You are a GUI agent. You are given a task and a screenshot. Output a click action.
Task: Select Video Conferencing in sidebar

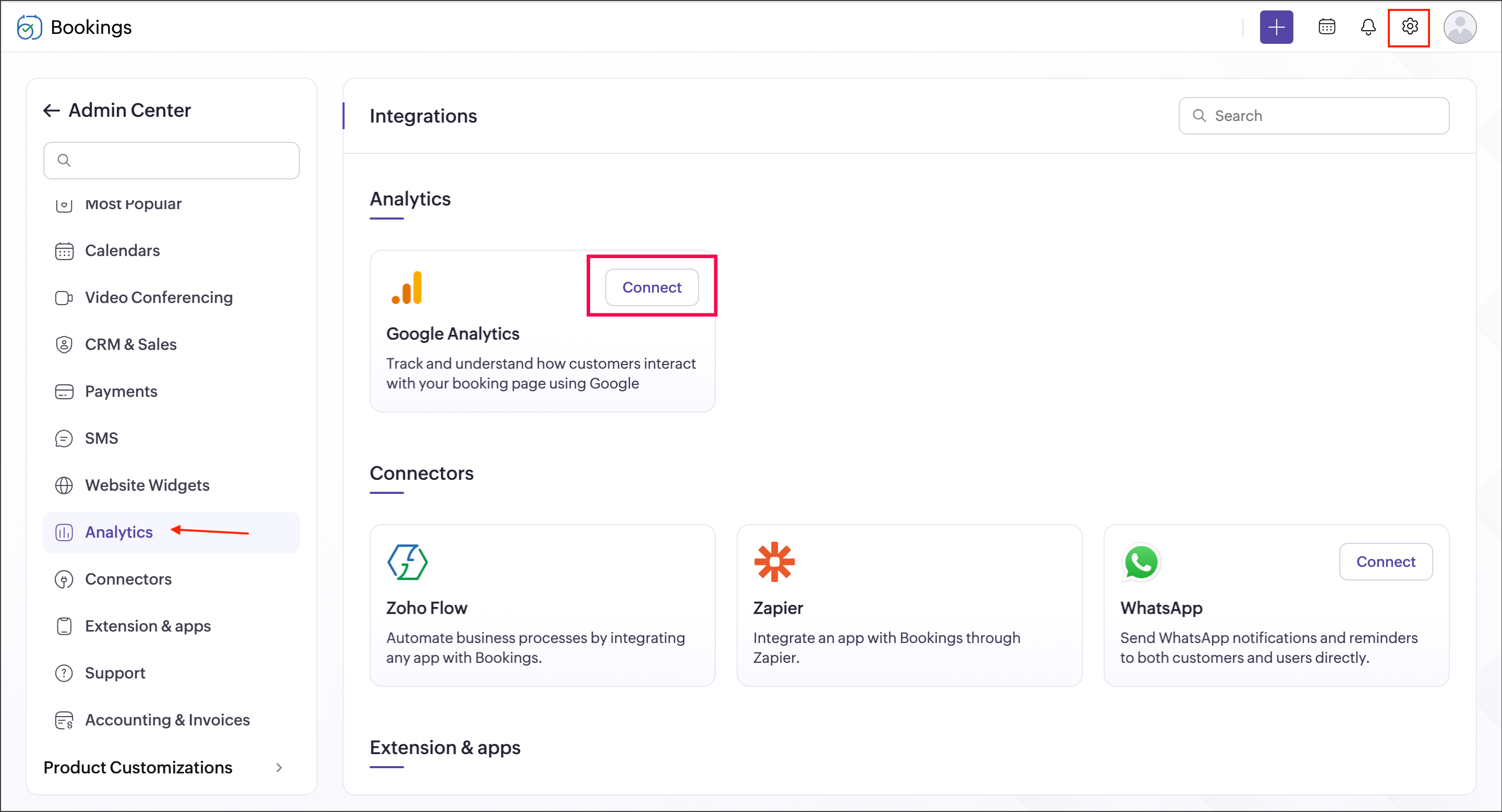tap(158, 298)
